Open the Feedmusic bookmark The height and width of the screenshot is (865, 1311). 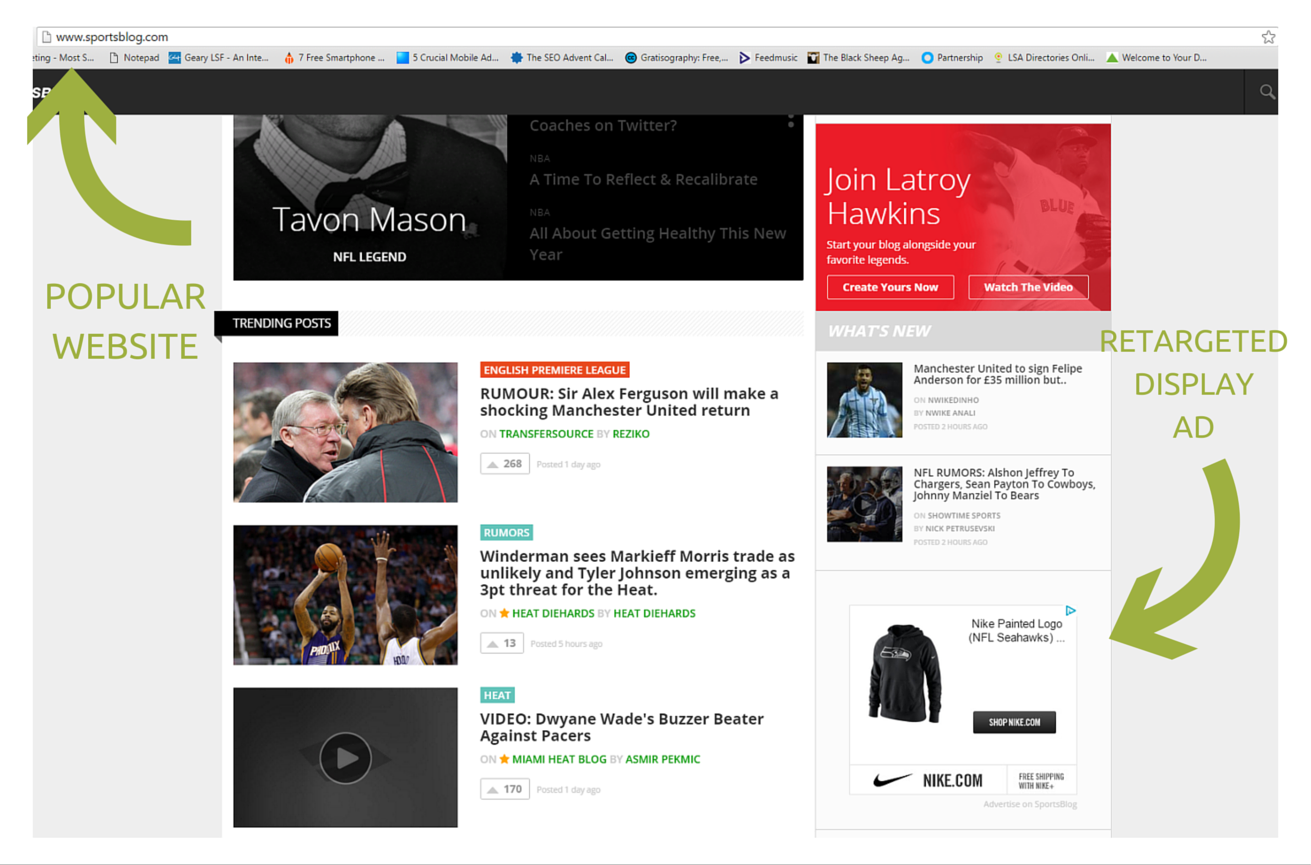pyautogui.click(x=768, y=58)
